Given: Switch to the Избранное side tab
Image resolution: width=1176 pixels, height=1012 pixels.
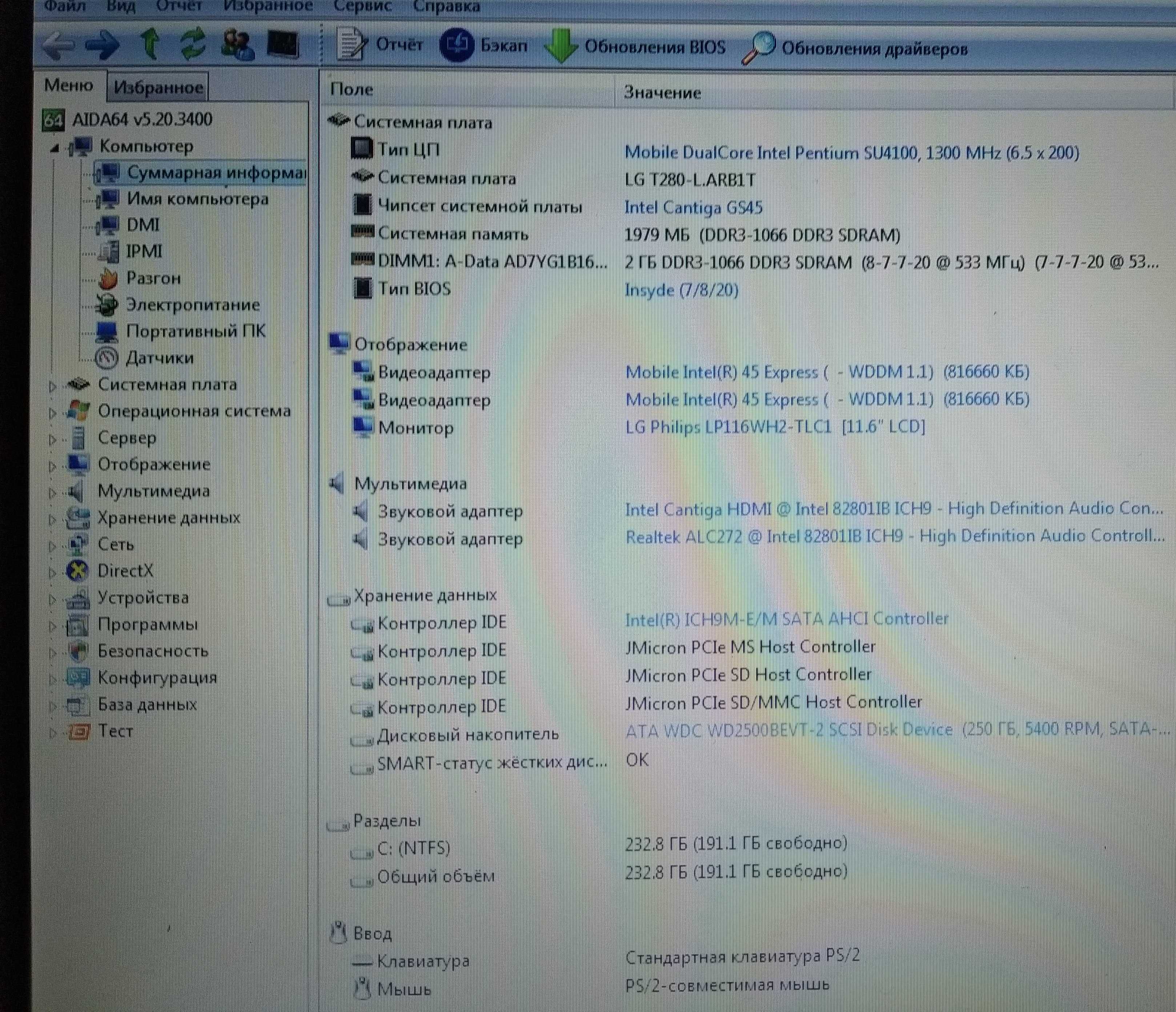Looking at the screenshot, I should (x=158, y=87).
